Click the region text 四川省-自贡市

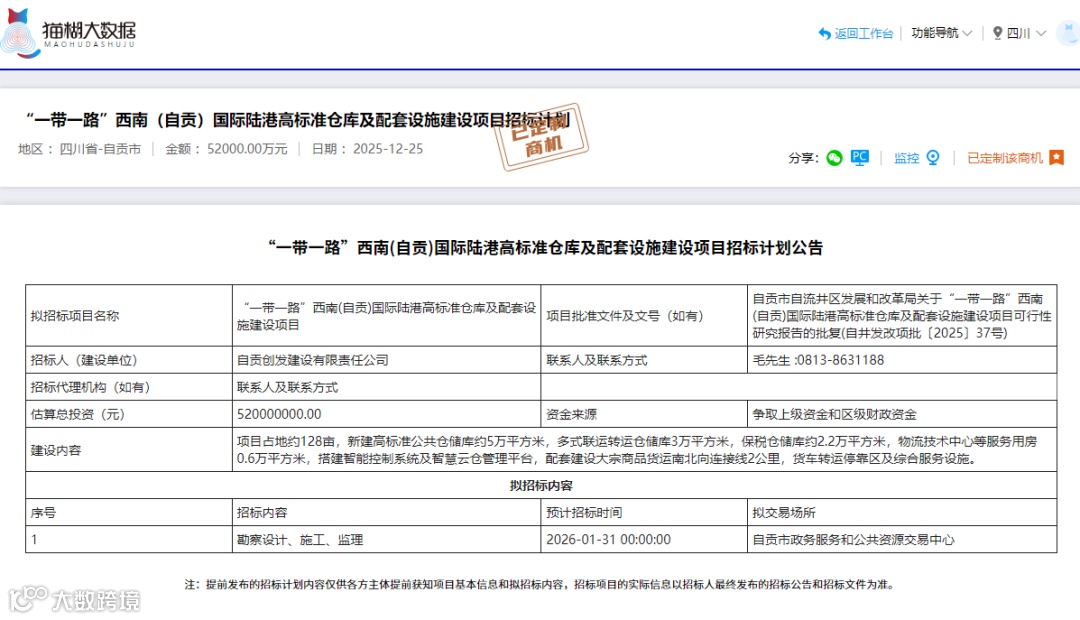pyautogui.click(x=100, y=149)
